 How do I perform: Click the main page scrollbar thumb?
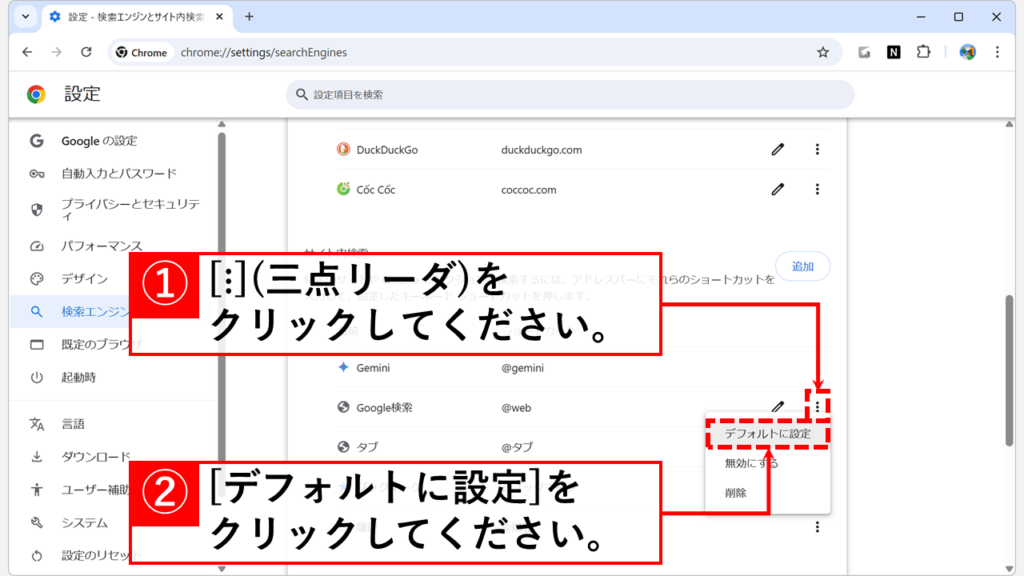1010,370
